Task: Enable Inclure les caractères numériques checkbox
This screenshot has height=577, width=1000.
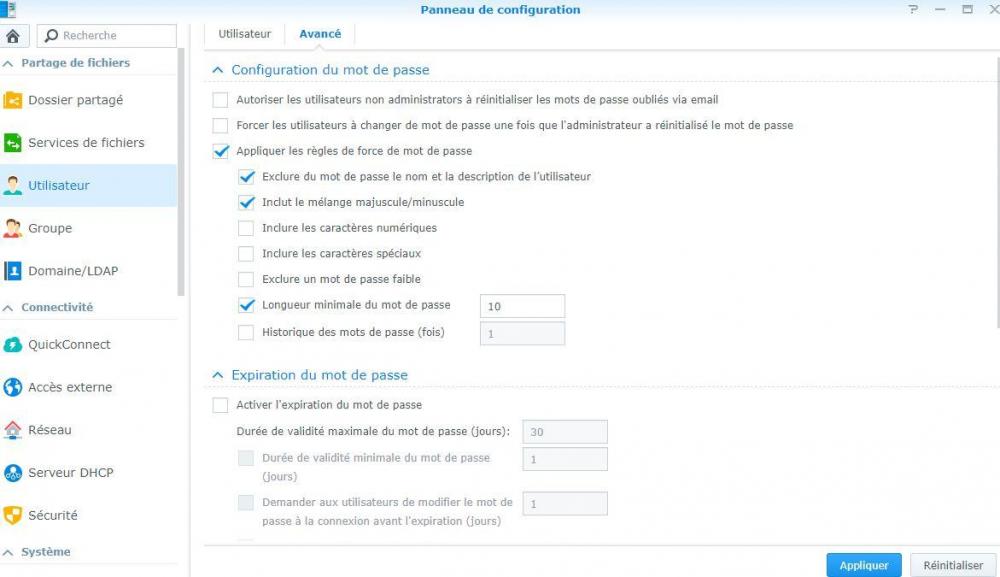Action: click(246, 228)
